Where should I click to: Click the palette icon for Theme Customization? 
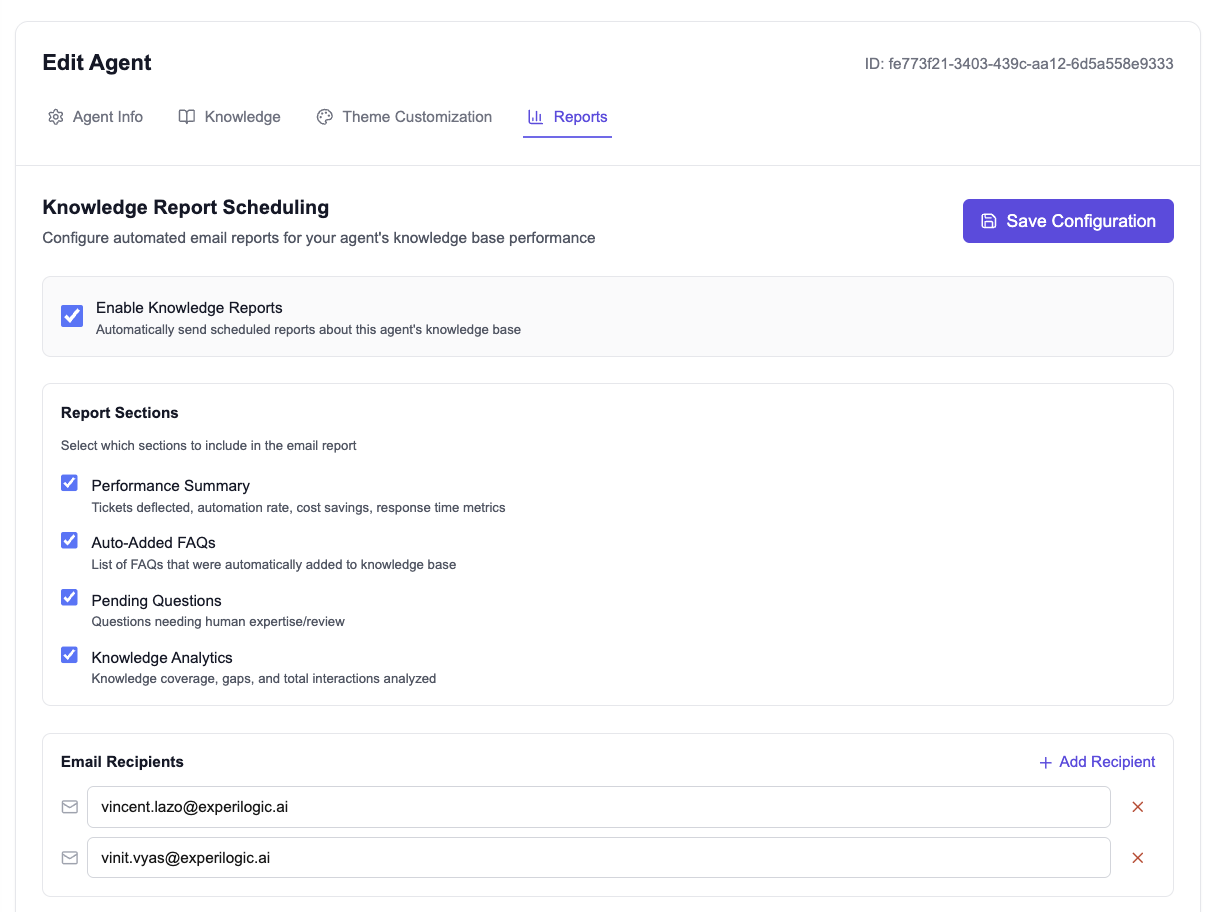click(x=324, y=117)
